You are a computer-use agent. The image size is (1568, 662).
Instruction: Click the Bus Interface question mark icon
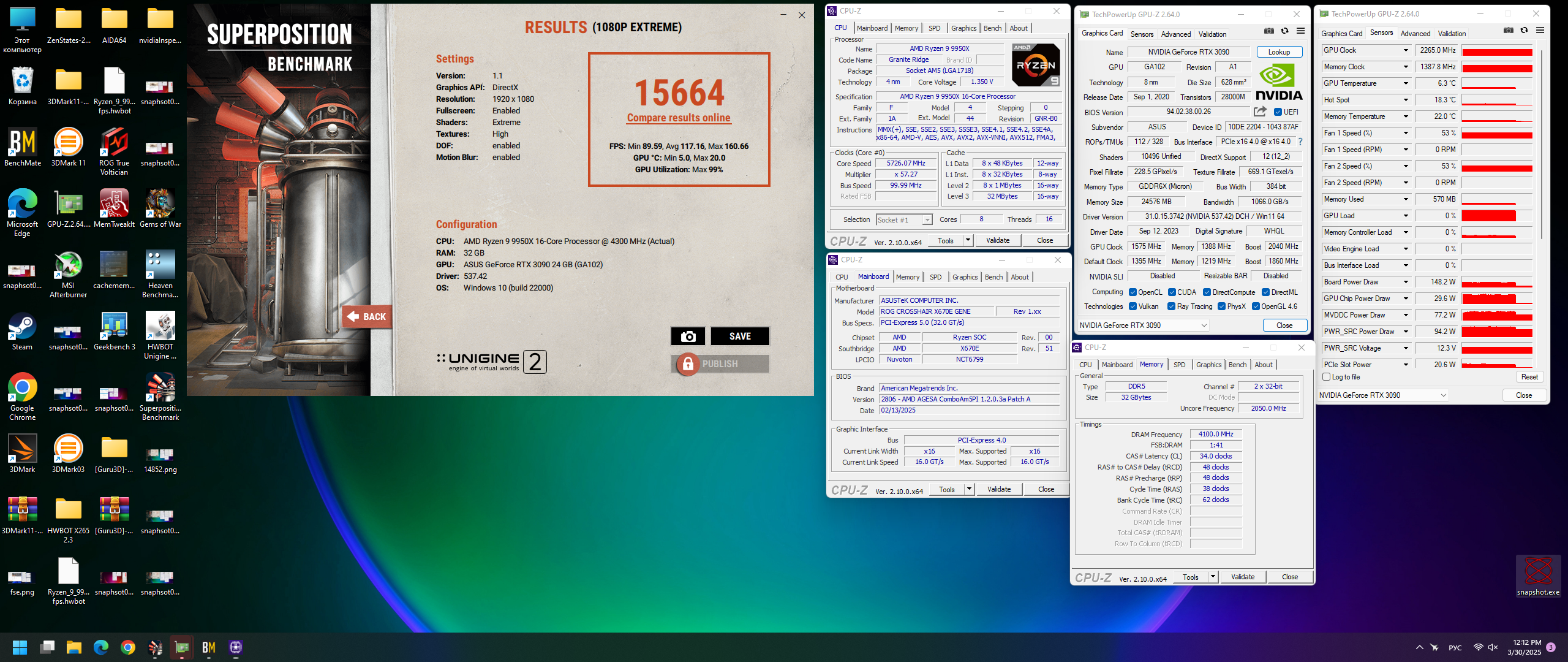click(x=1300, y=142)
